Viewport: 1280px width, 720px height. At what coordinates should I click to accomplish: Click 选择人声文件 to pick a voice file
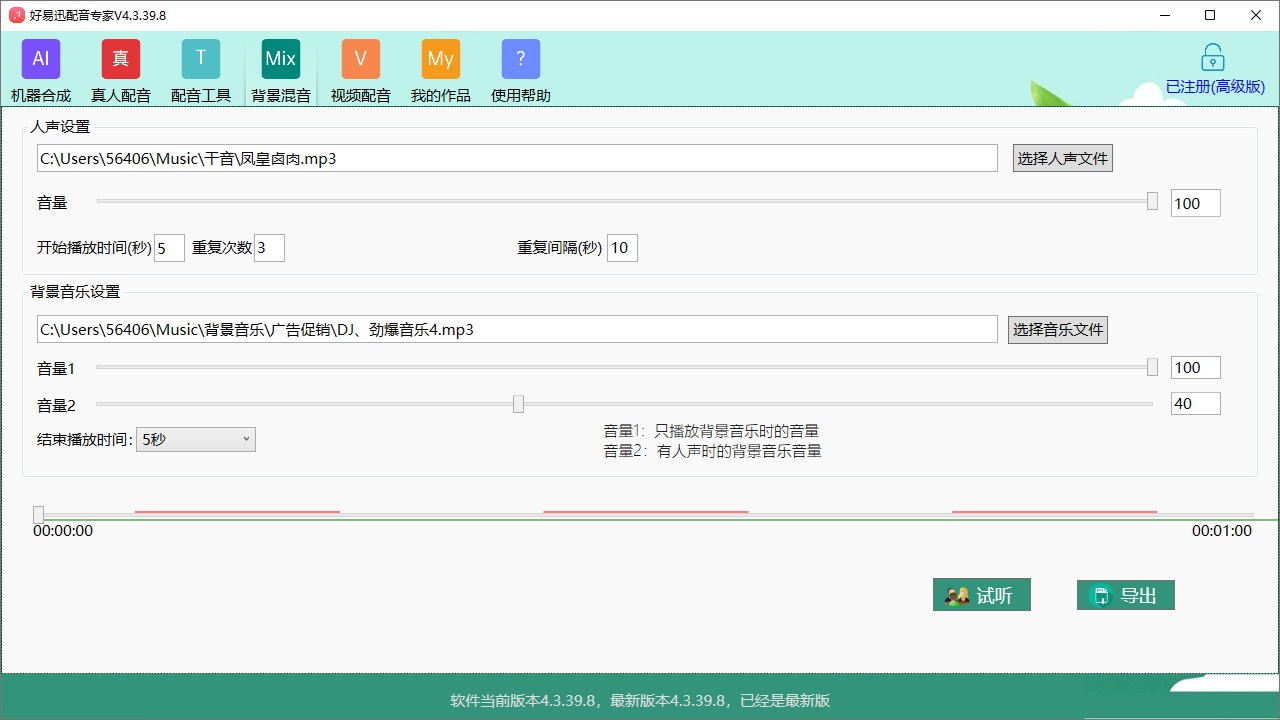(1062, 157)
